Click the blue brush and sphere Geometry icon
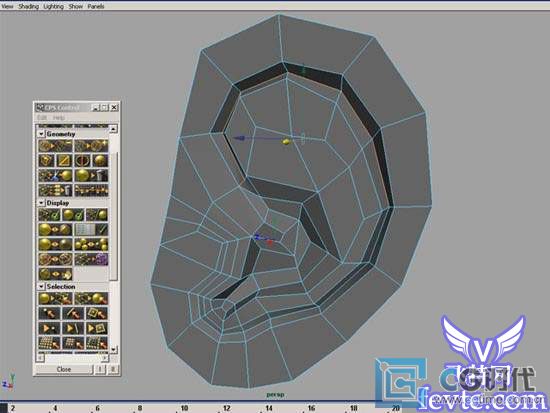Viewport: 550px width, 413px height. pos(55,175)
